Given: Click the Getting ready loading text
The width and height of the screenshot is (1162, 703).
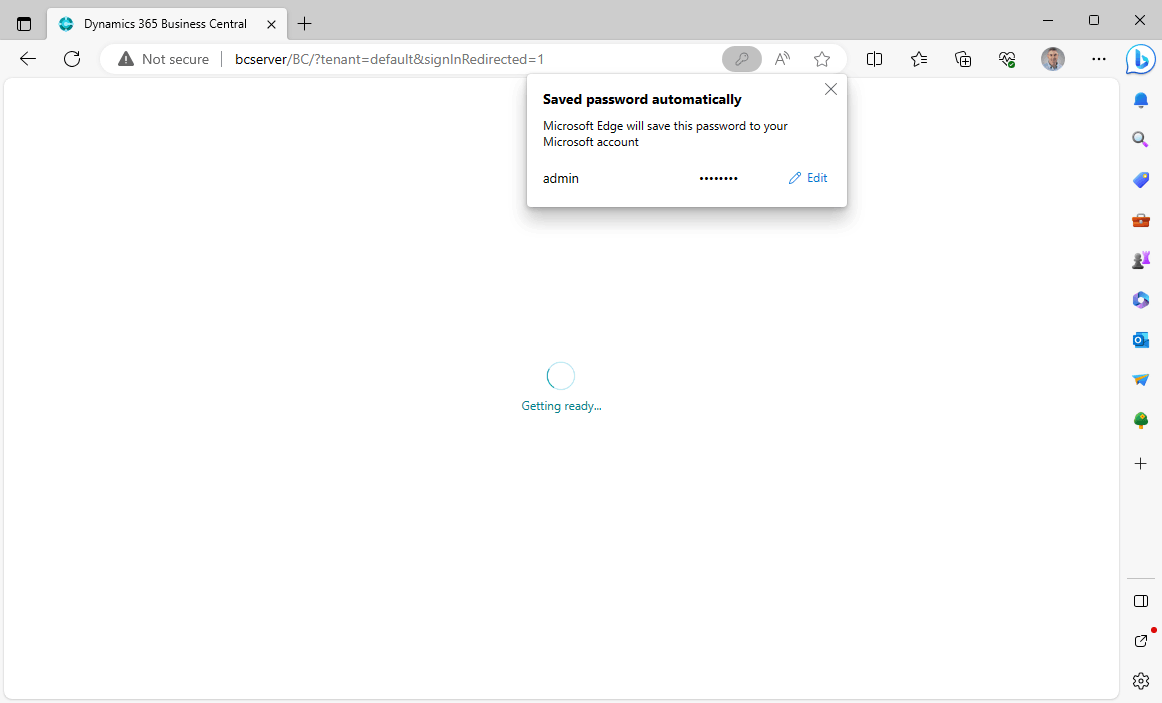Looking at the screenshot, I should [x=561, y=406].
